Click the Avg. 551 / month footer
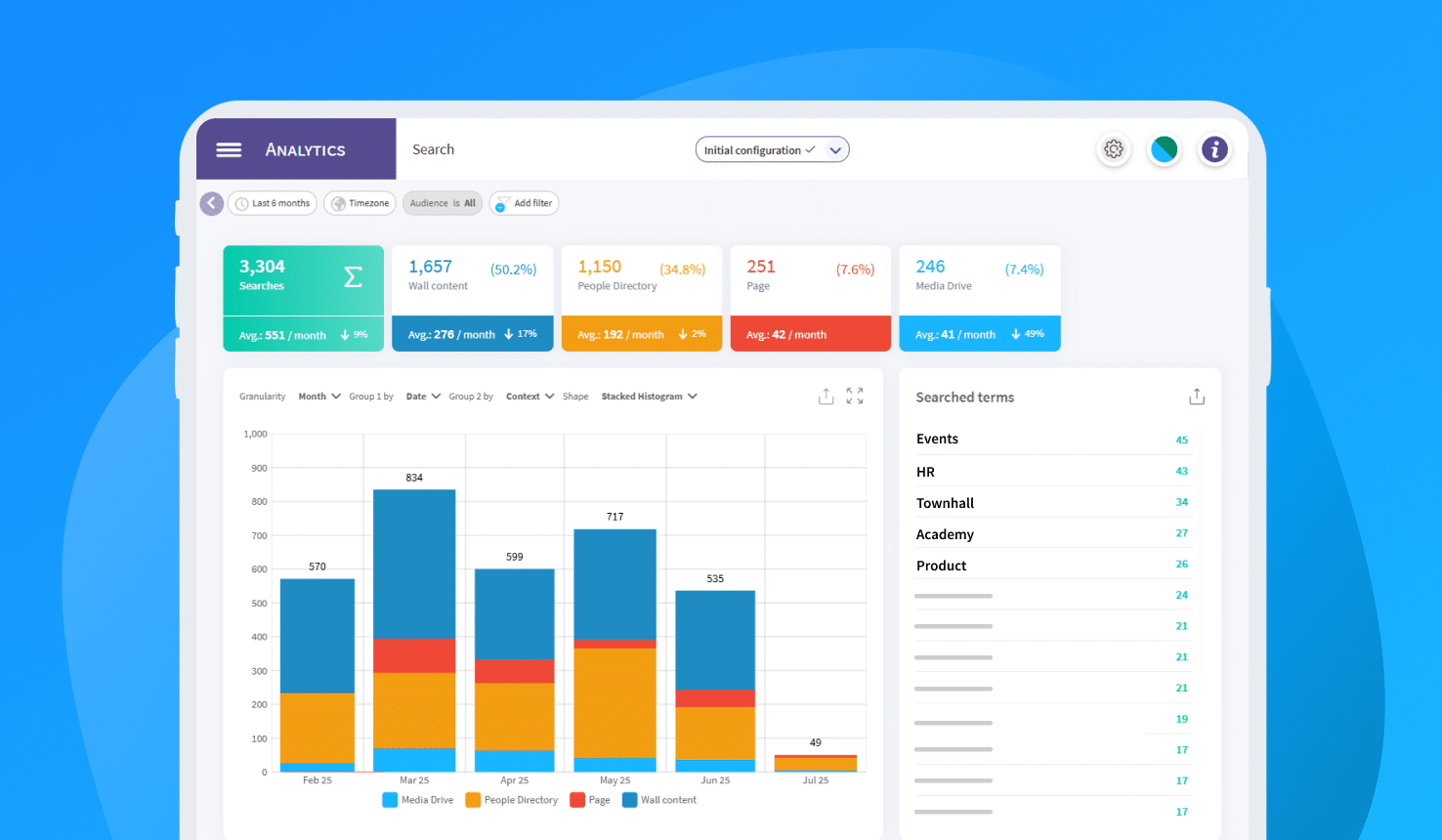The height and width of the screenshot is (840, 1442). point(304,334)
